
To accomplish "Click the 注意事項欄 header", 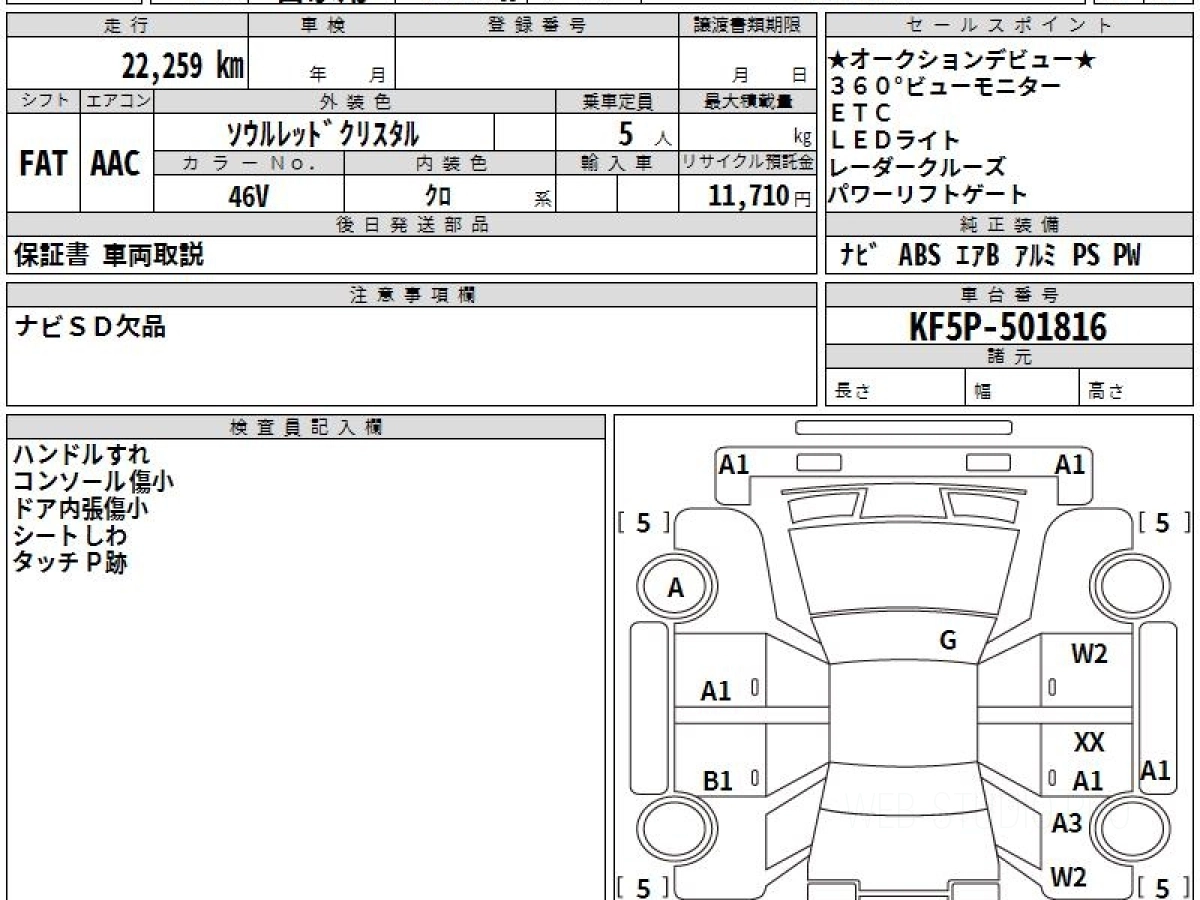I will (x=412, y=295).
